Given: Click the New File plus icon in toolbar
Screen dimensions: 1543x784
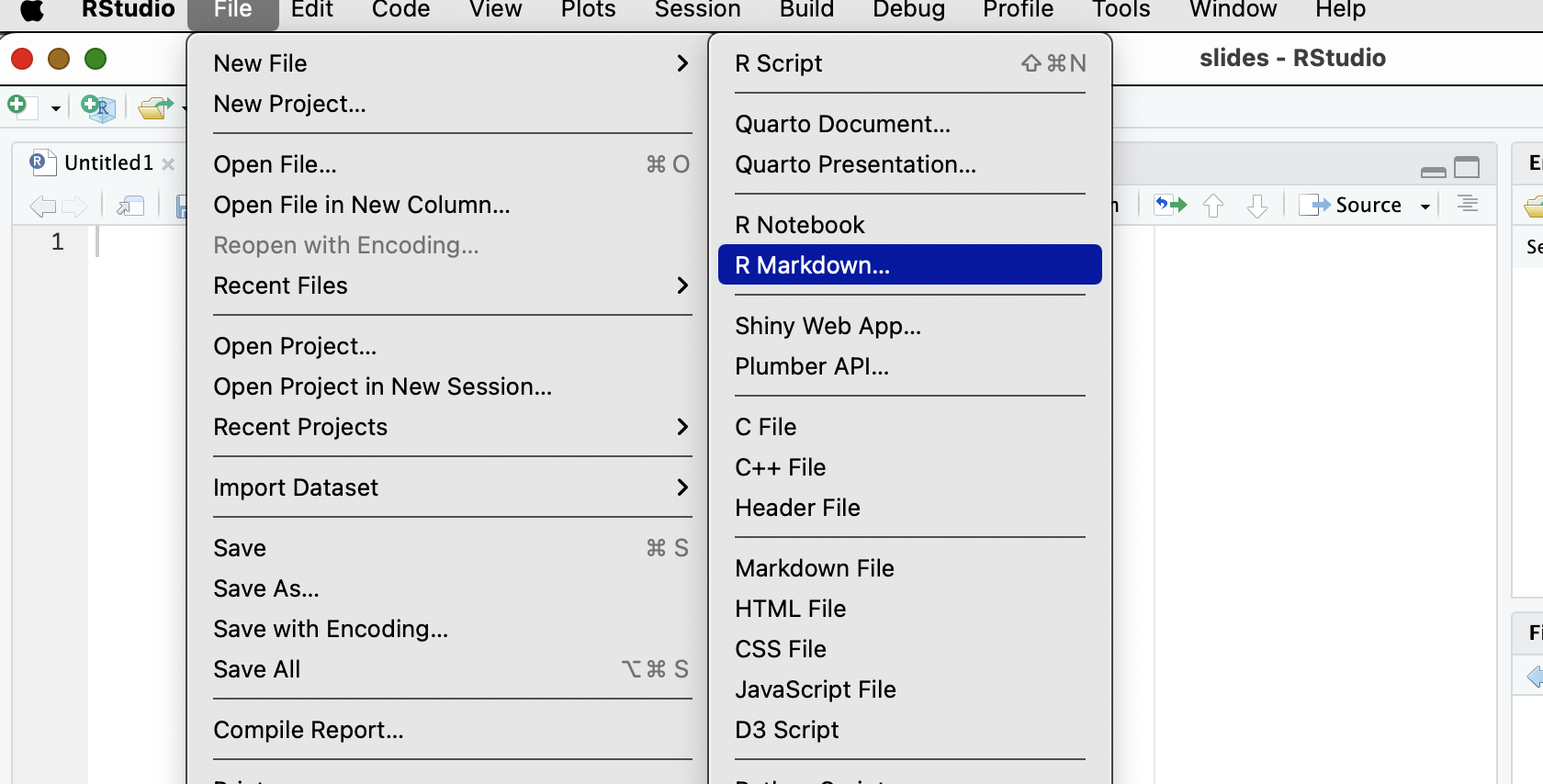Looking at the screenshot, I should click(x=21, y=106).
